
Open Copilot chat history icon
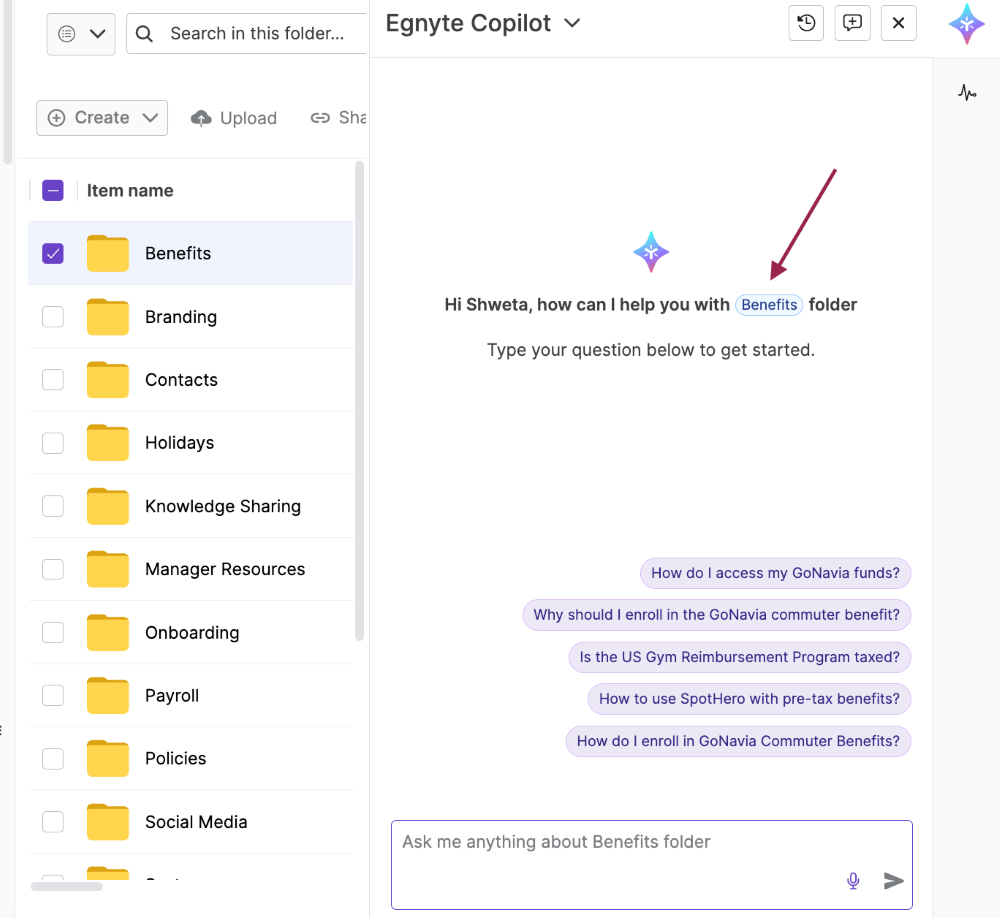coord(806,23)
